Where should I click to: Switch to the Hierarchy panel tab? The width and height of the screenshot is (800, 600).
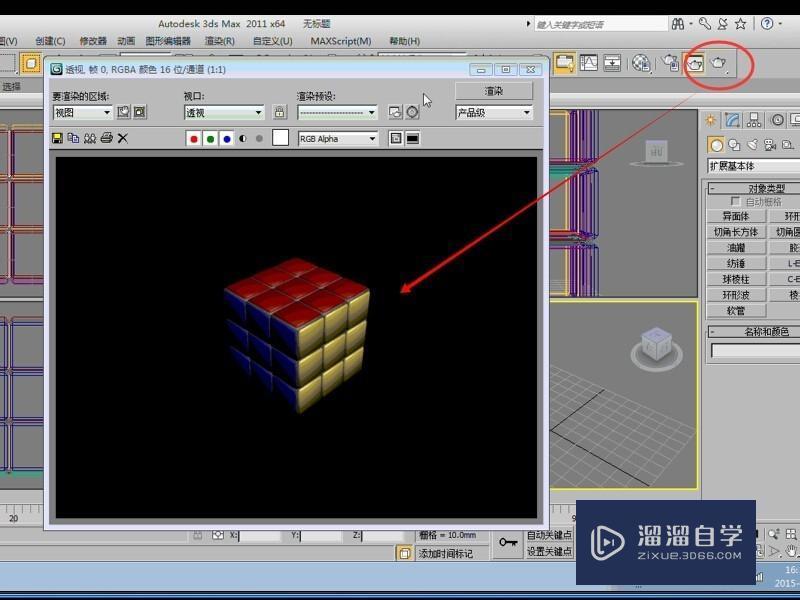pos(754,120)
